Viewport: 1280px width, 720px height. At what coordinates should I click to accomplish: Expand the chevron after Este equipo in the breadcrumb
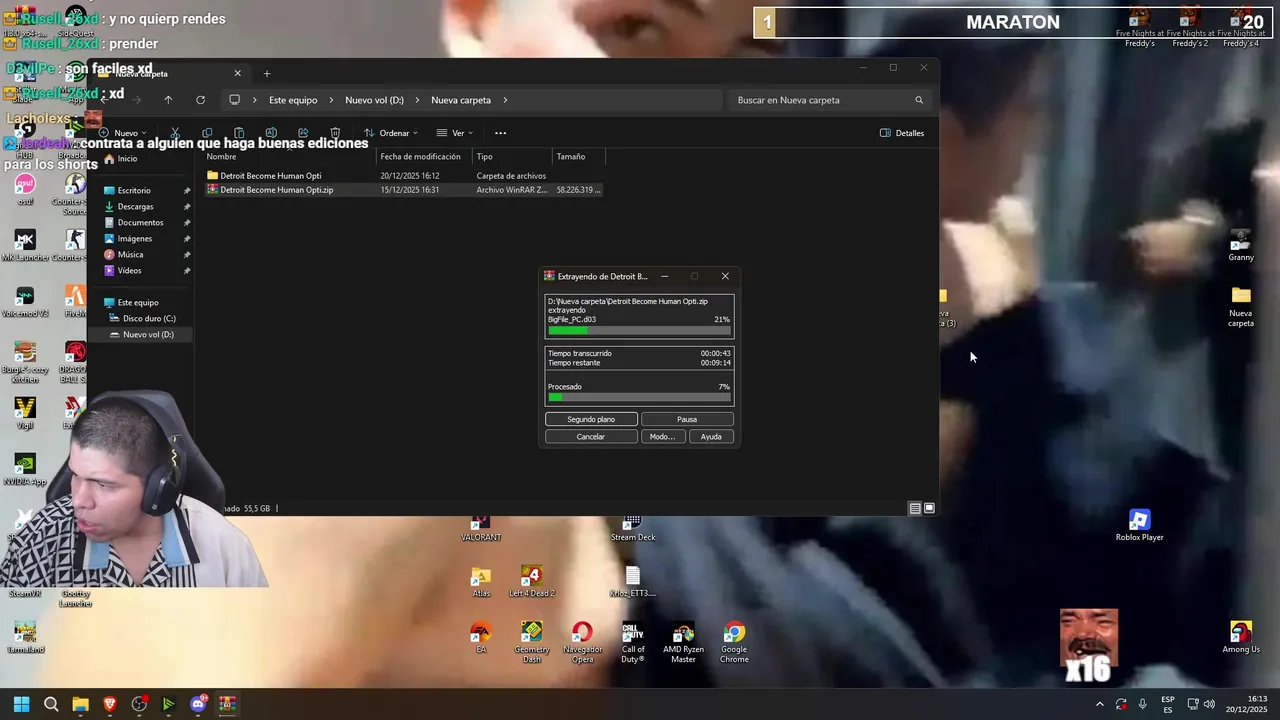click(332, 100)
